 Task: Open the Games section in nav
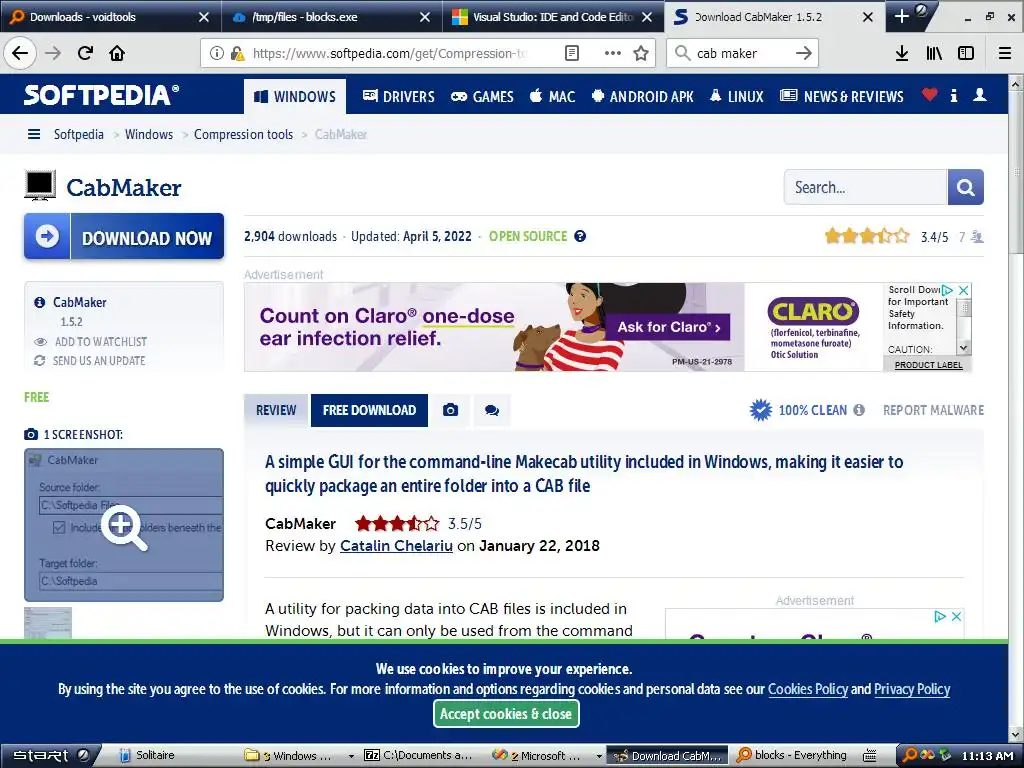(x=483, y=97)
